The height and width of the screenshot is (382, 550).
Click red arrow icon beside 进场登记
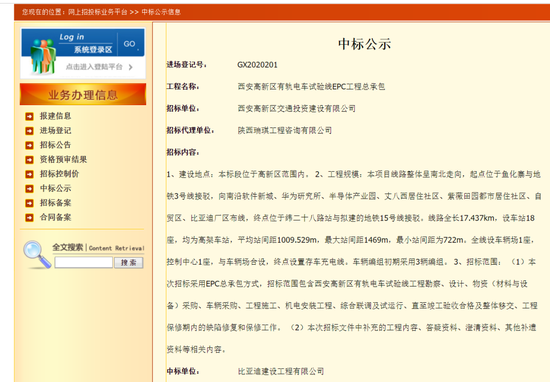tap(29, 131)
